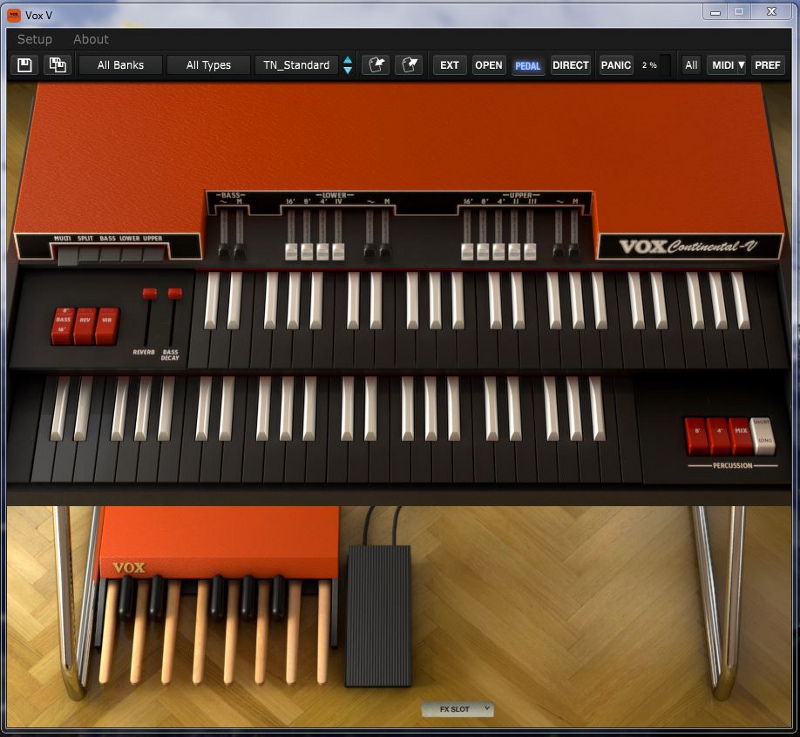Open the All Banks dropdown
The width and height of the screenshot is (800, 737).
point(120,65)
